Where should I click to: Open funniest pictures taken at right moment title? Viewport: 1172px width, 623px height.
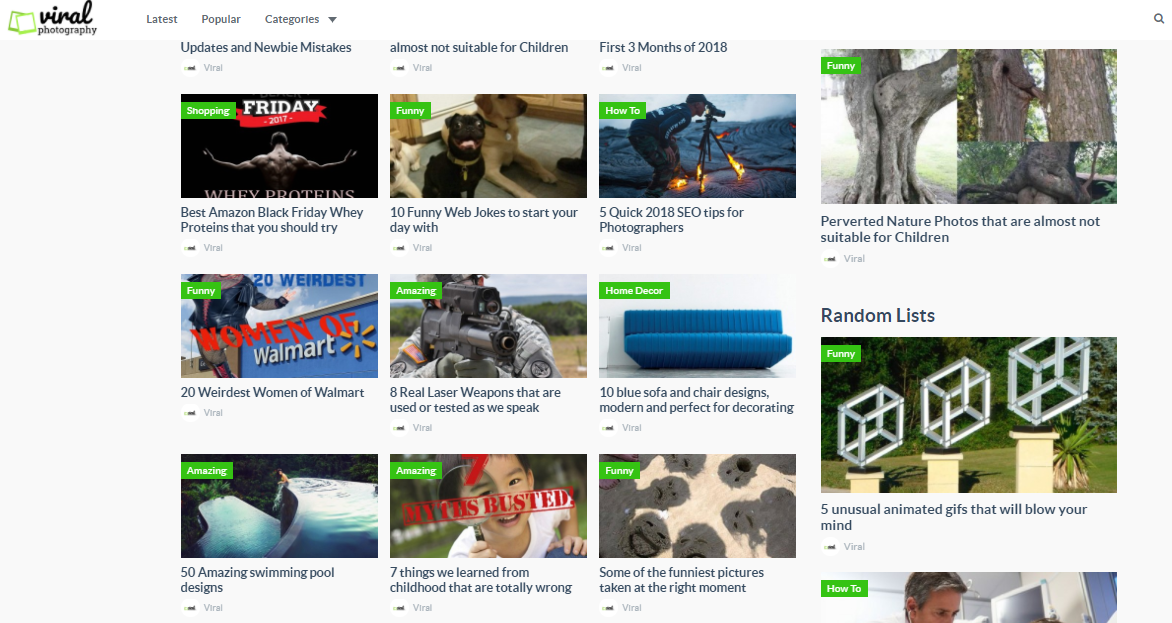(x=681, y=580)
